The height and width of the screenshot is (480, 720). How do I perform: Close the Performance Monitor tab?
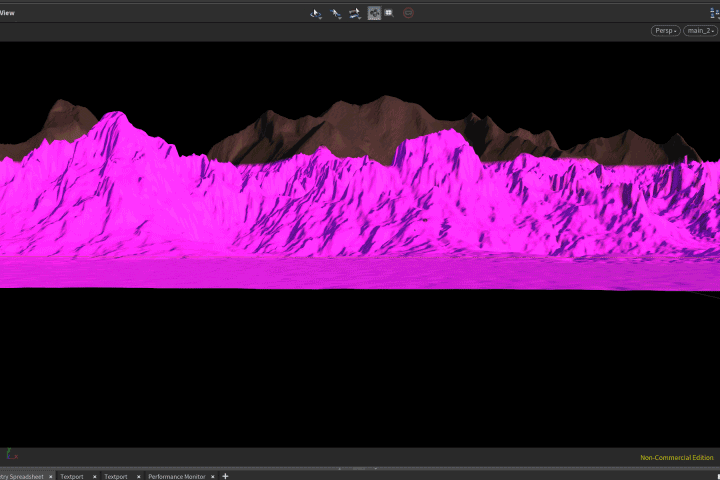coord(213,477)
